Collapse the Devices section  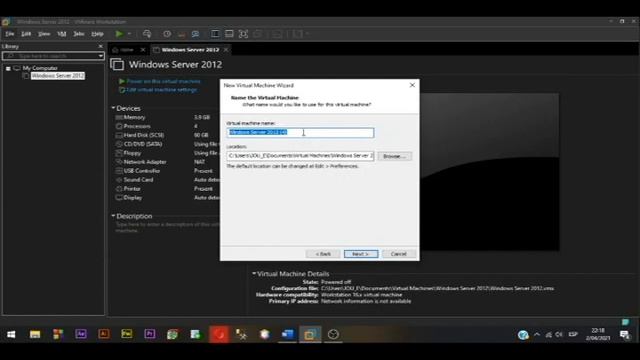click(x=113, y=108)
